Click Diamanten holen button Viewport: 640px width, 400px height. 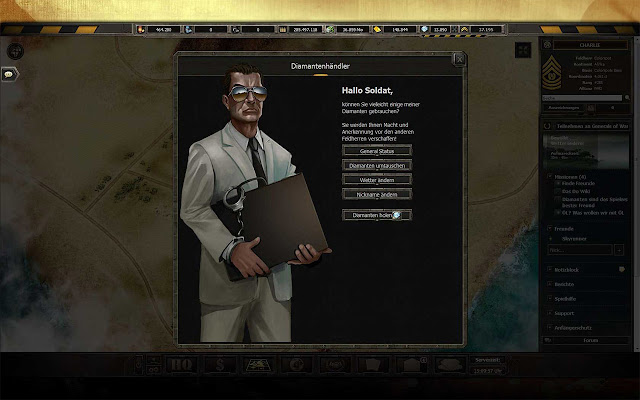pos(377,215)
